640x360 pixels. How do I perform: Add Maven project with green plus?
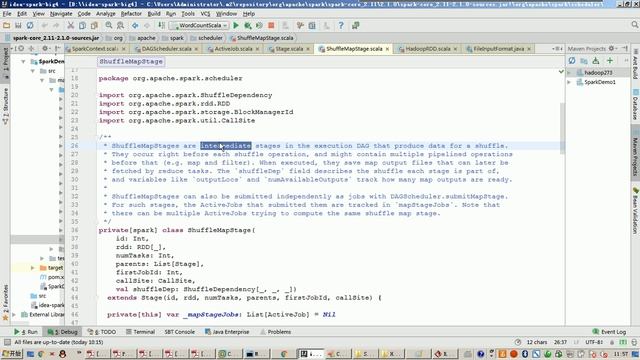pyautogui.click(x=610, y=61)
